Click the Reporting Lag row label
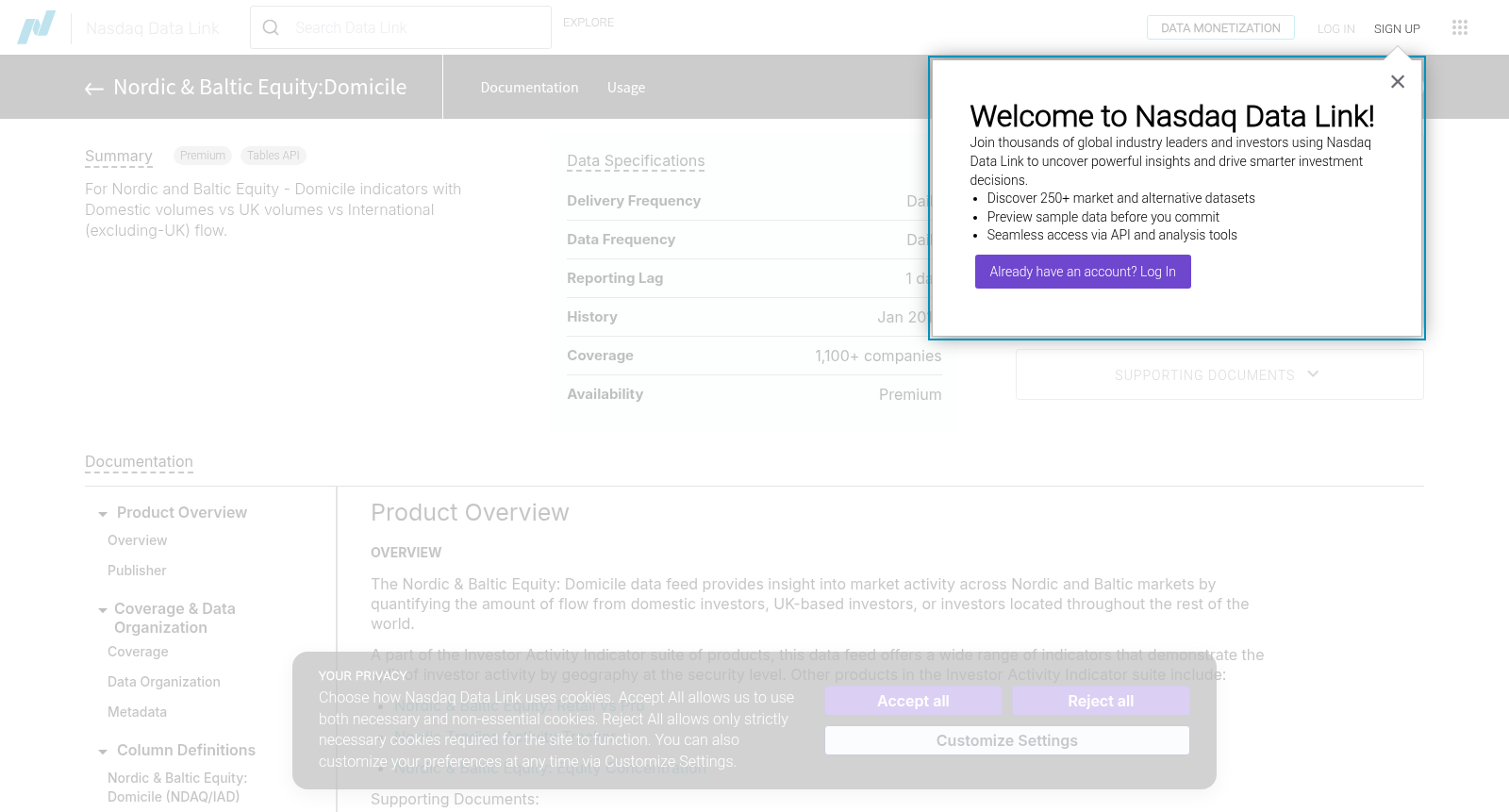The image size is (1509, 812). tap(615, 278)
